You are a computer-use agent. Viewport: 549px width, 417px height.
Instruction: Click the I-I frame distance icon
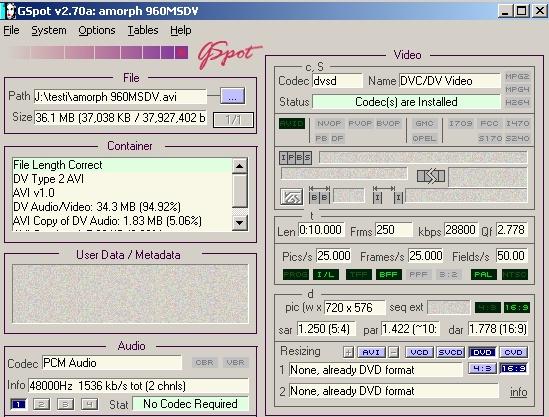click(x=388, y=195)
